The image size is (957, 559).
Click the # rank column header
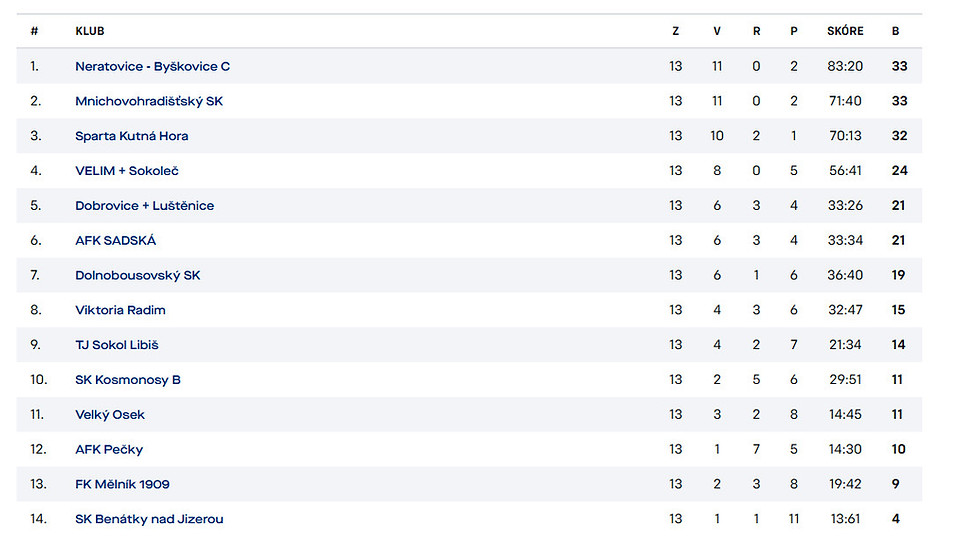point(34,31)
